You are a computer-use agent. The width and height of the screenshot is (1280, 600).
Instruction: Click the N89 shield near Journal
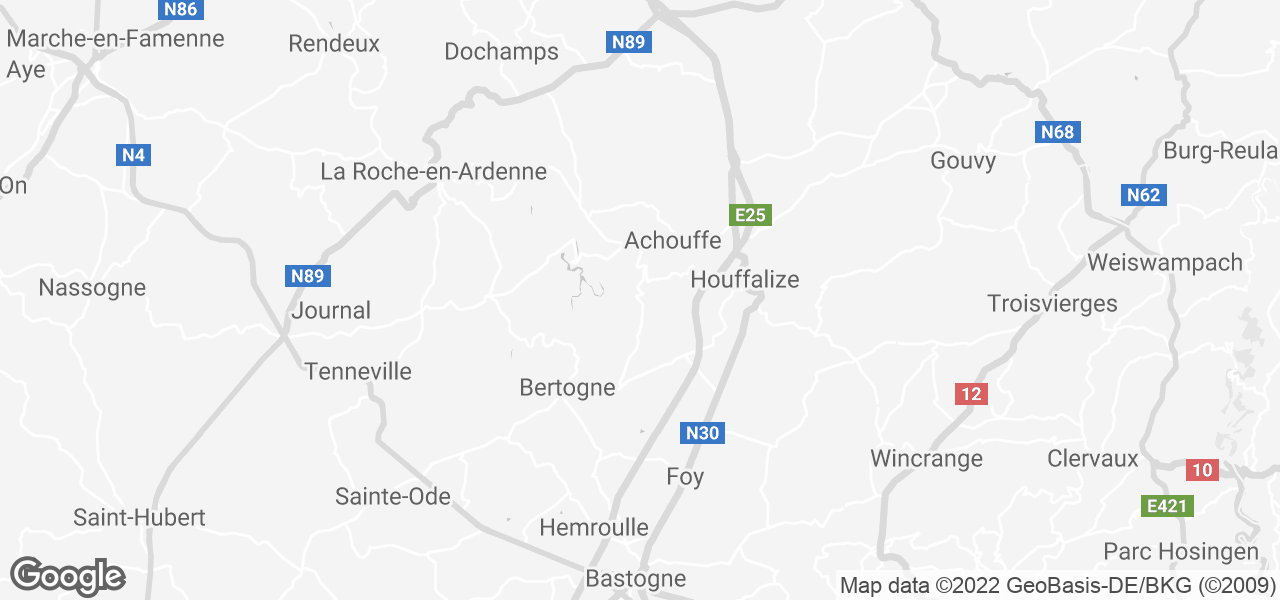[x=308, y=276]
